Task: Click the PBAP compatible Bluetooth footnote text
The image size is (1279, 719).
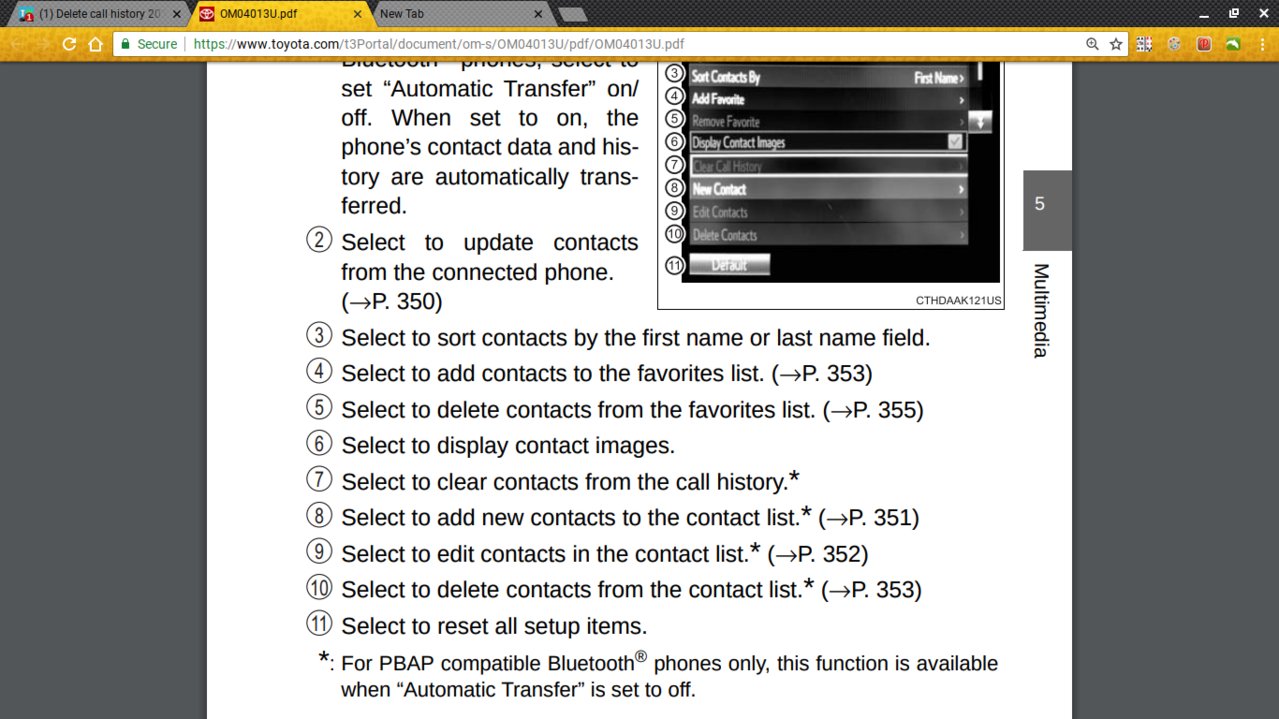Action: click(669, 676)
